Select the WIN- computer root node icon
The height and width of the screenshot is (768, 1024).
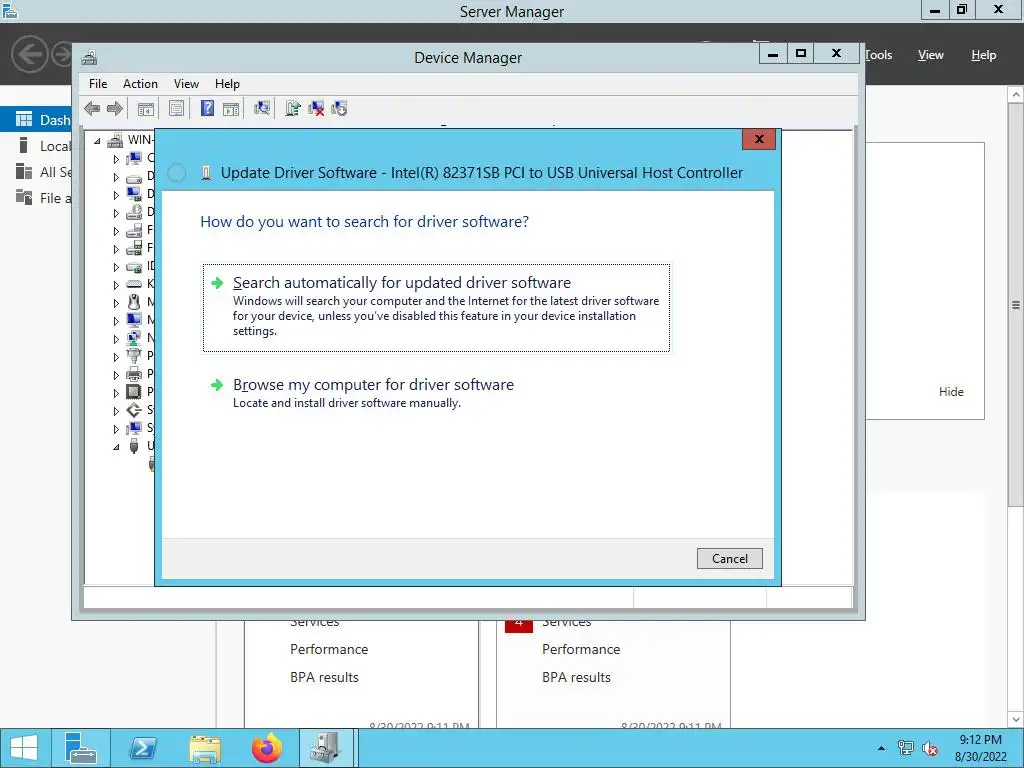click(115, 140)
